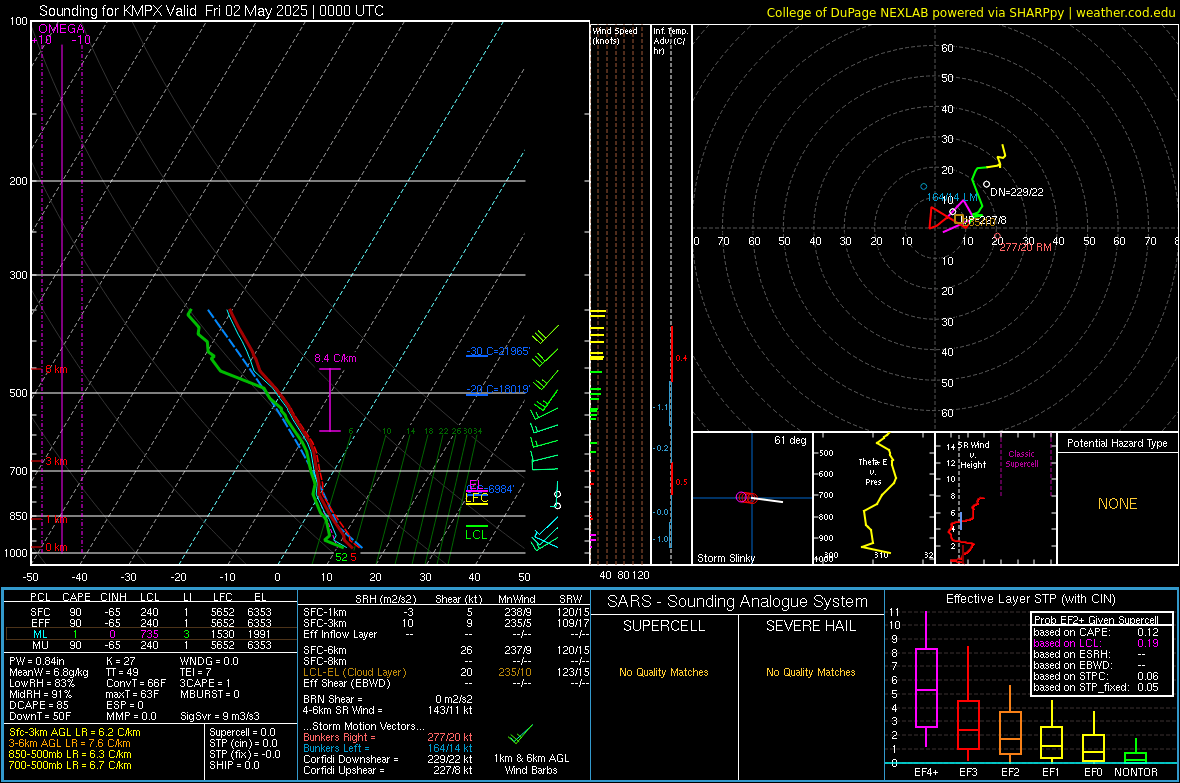Click the 'SR Wind v. Height' label

[974, 455]
